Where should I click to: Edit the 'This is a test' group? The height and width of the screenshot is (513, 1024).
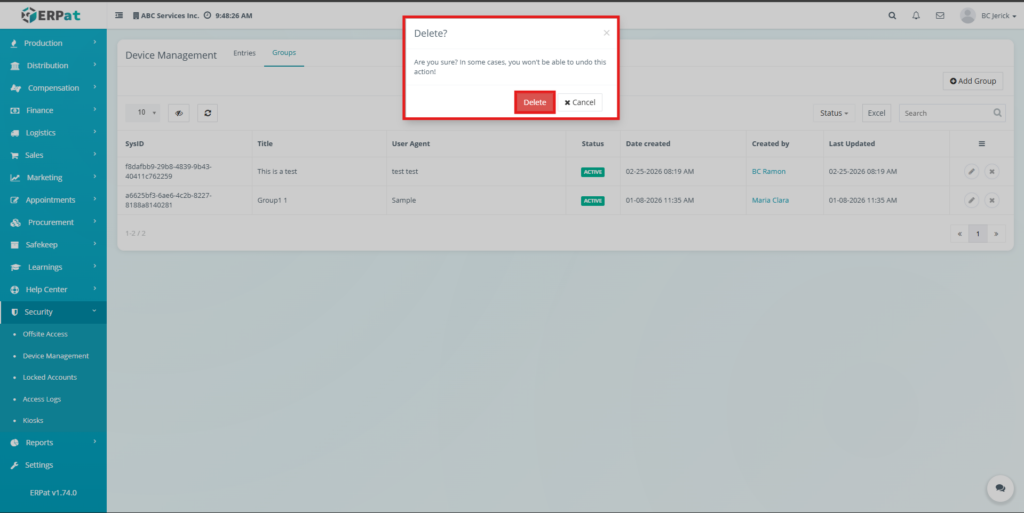971,172
